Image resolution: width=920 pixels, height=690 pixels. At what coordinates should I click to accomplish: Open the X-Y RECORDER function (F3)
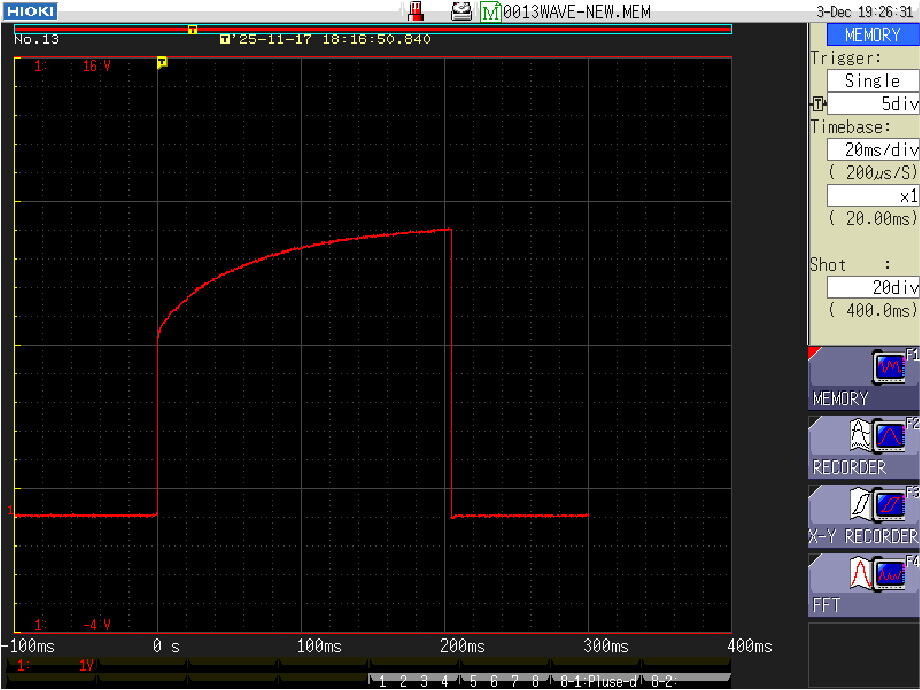coord(863,516)
